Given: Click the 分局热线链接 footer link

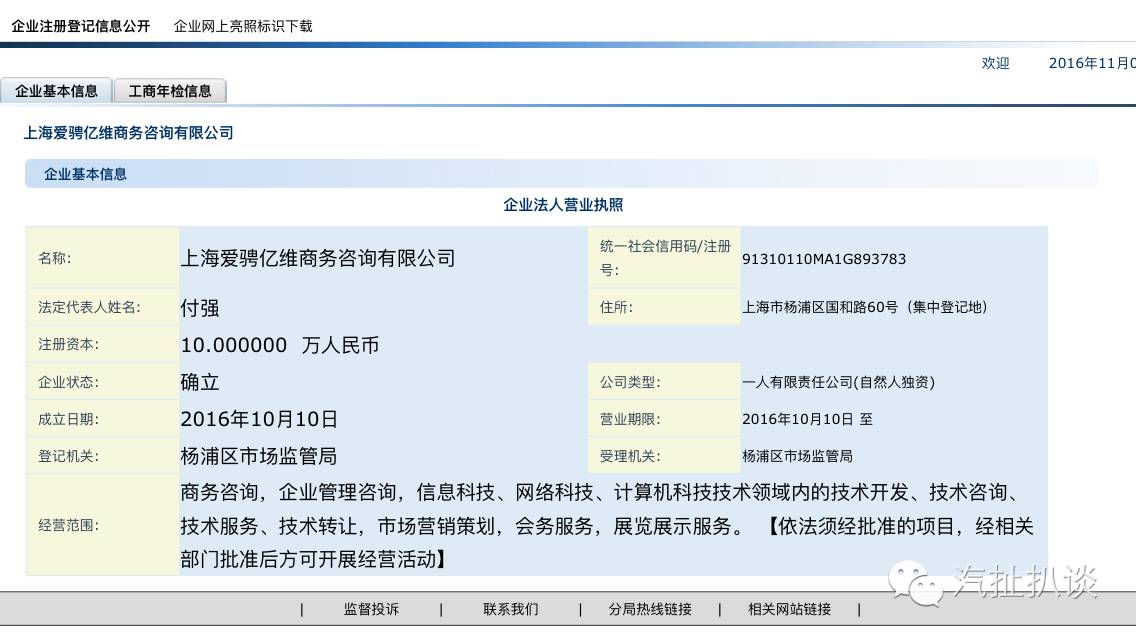Looking at the screenshot, I should [649, 608].
